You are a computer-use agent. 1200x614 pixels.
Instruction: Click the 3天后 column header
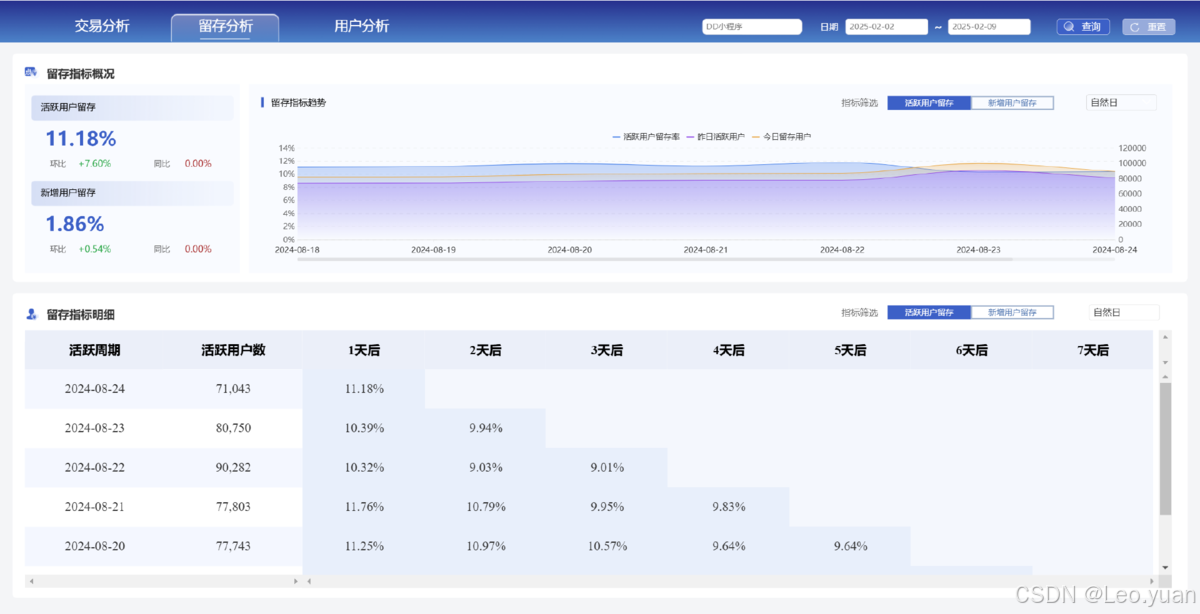tap(607, 350)
